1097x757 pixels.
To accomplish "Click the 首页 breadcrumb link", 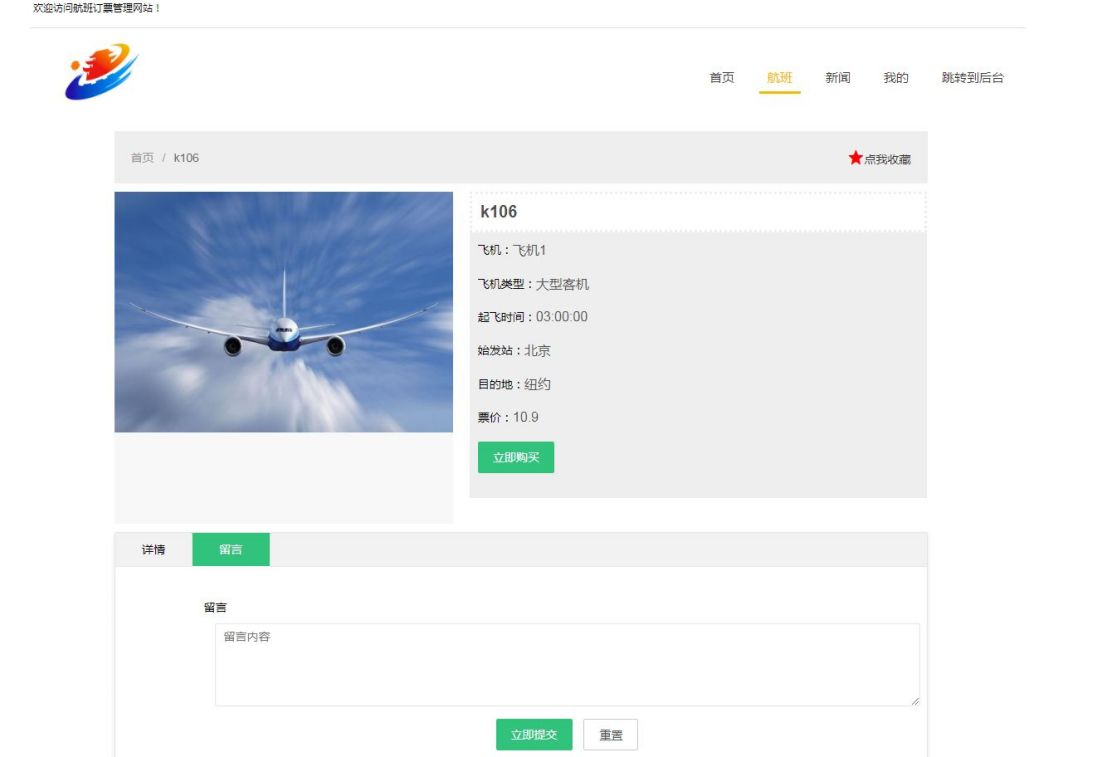I will (x=142, y=158).
